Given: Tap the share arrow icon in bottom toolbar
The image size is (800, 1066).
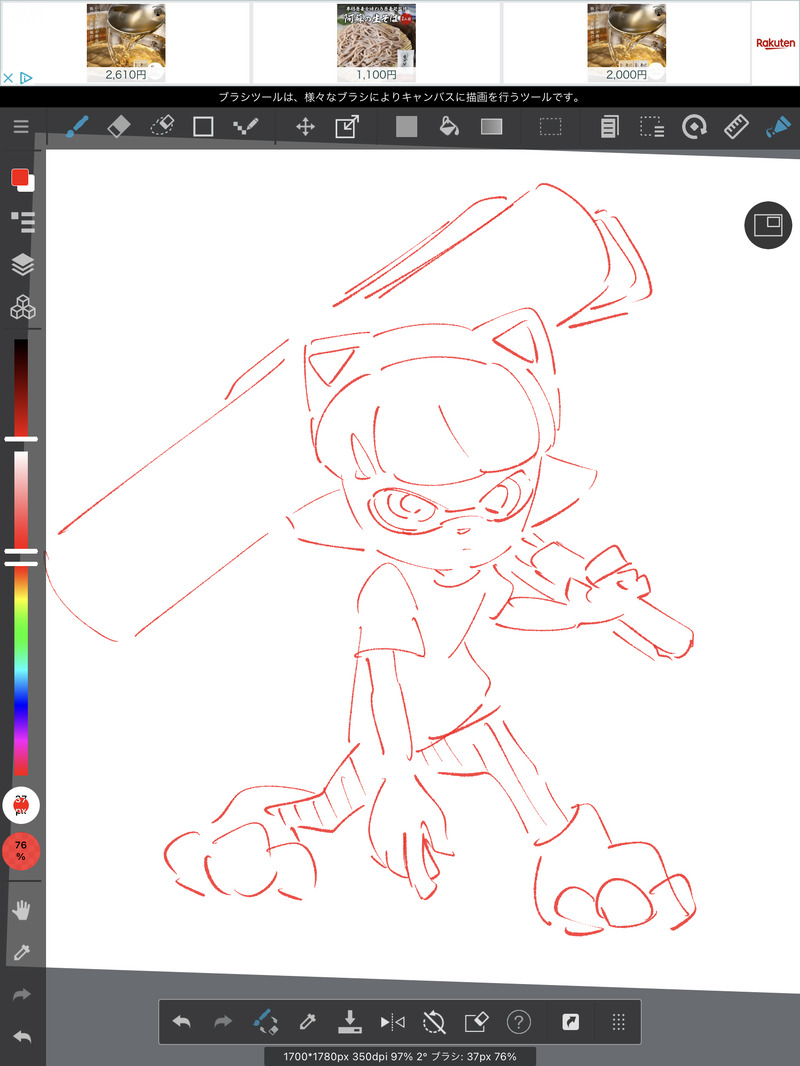Looking at the screenshot, I should tap(571, 1021).
